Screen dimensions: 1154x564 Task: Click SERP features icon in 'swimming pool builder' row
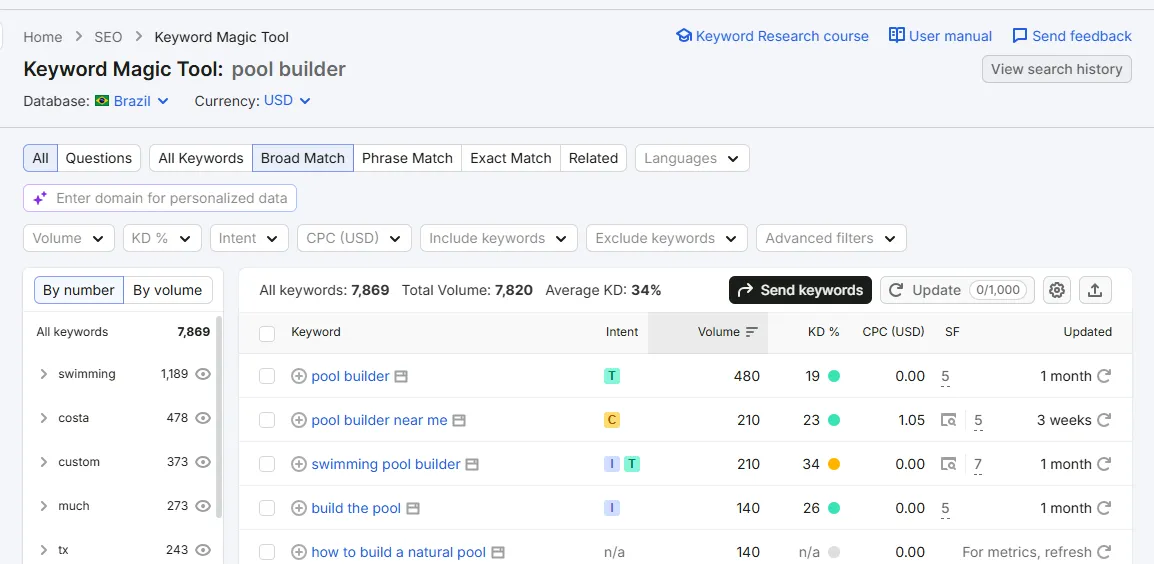(949, 465)
